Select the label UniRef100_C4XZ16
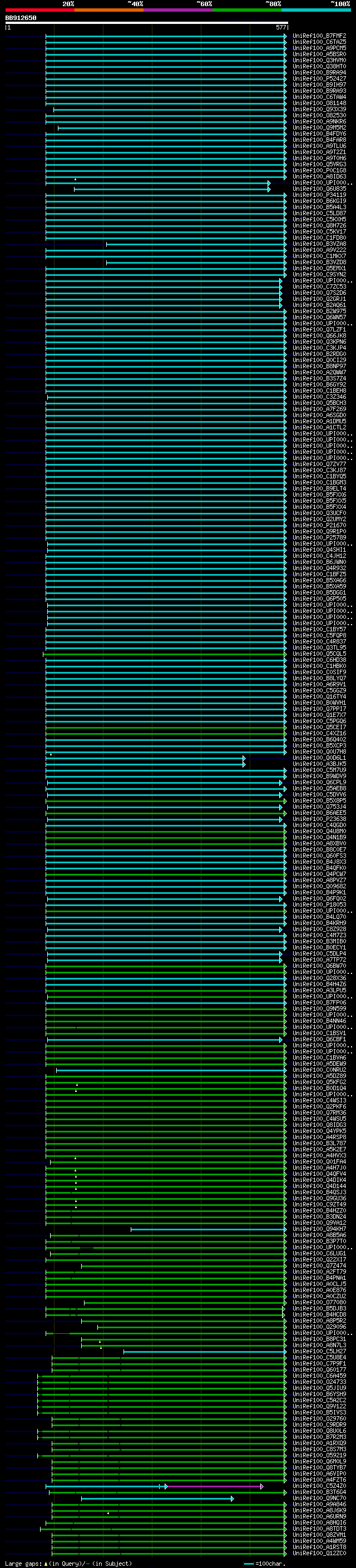 (319, 734)
